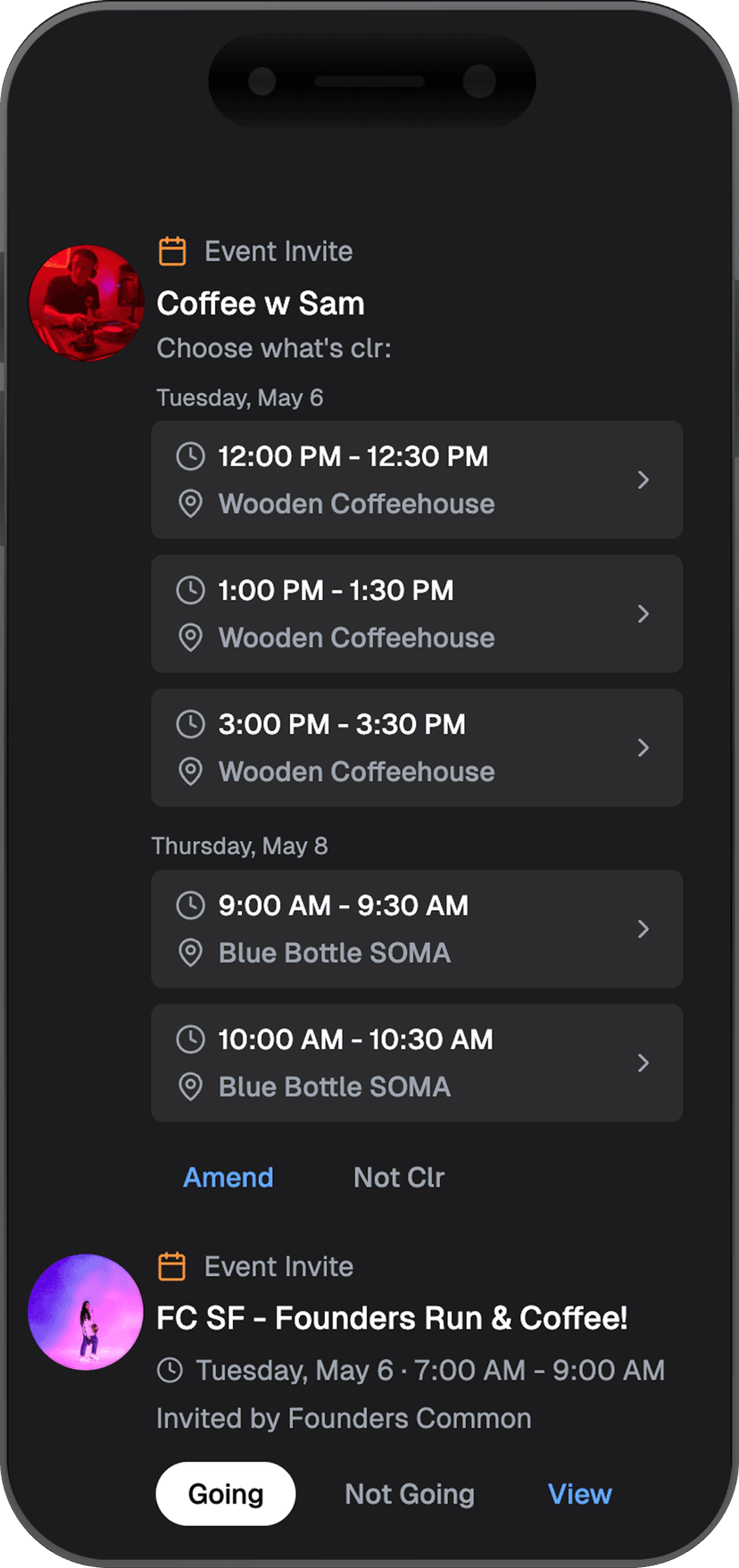The image size is (739, 1568).
Task: Tap the purple avatar for Founders Run invite
Action: tap(86, 1312)
